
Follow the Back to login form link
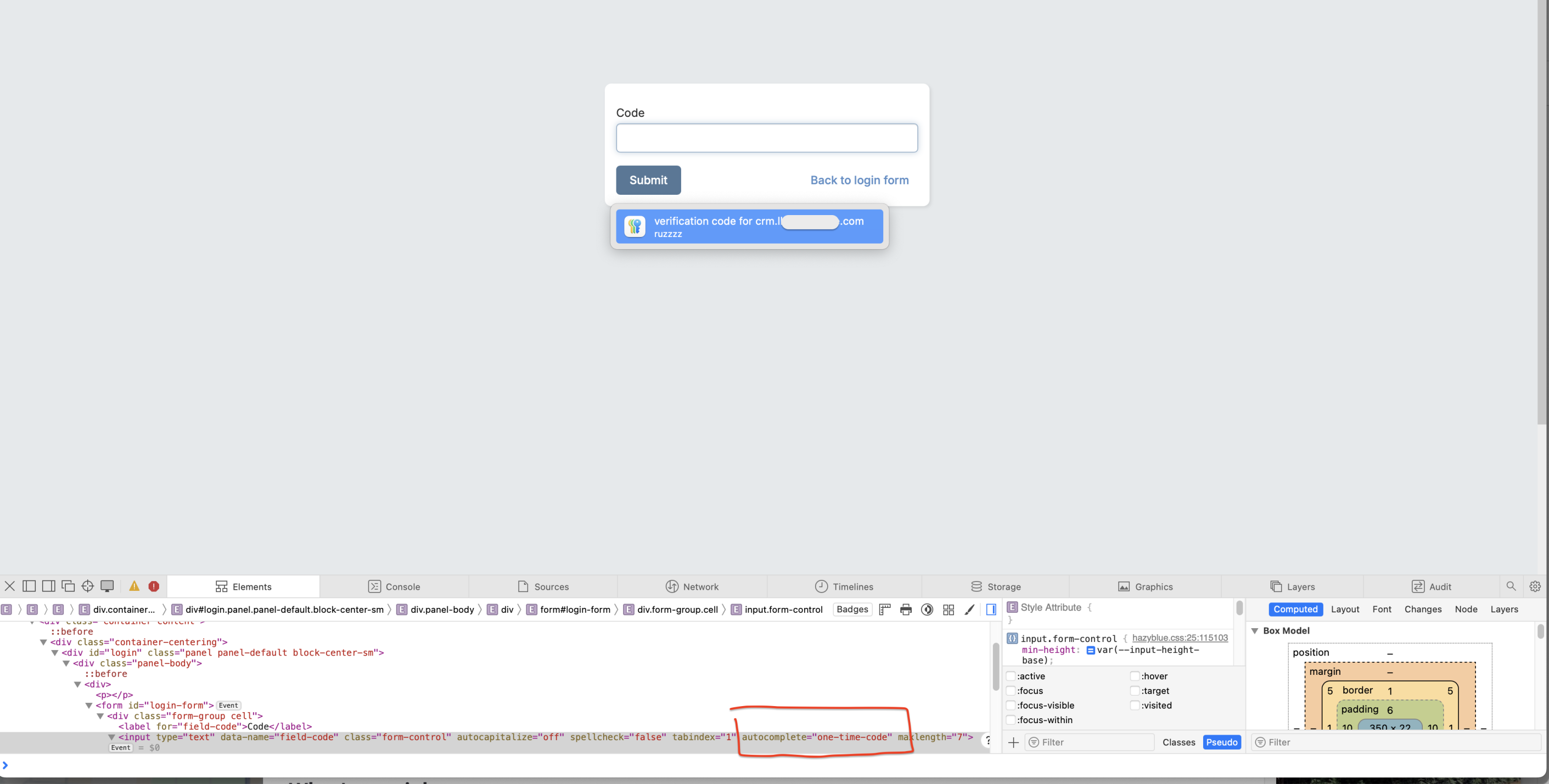[859, 181]
